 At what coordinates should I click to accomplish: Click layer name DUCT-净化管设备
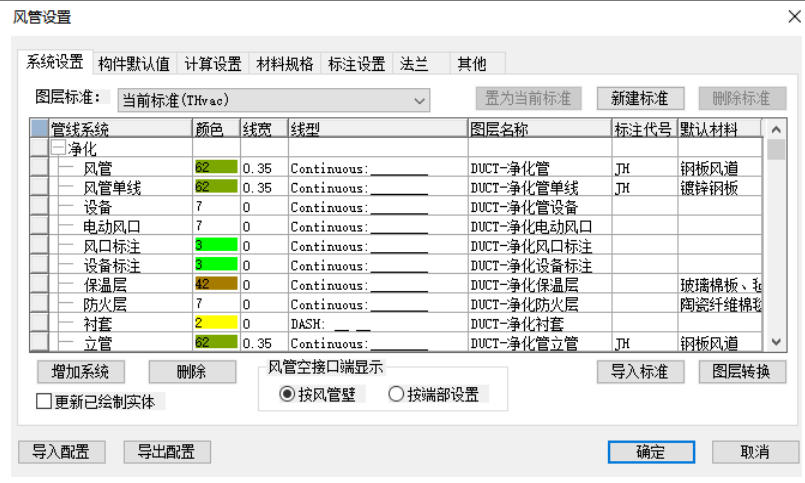pos(524,207)
